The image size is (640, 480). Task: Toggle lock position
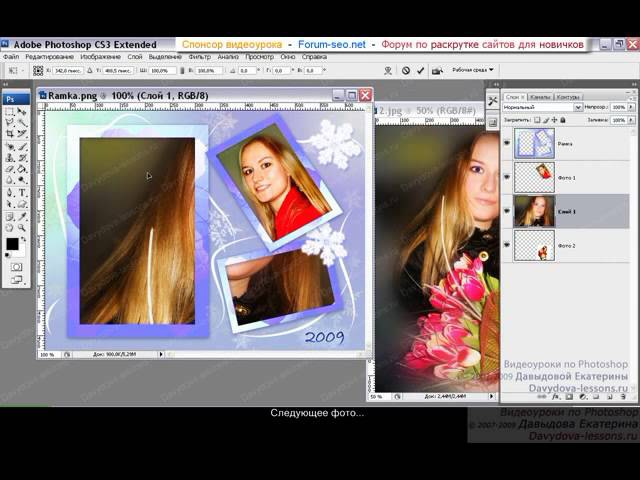coord(554,120)
